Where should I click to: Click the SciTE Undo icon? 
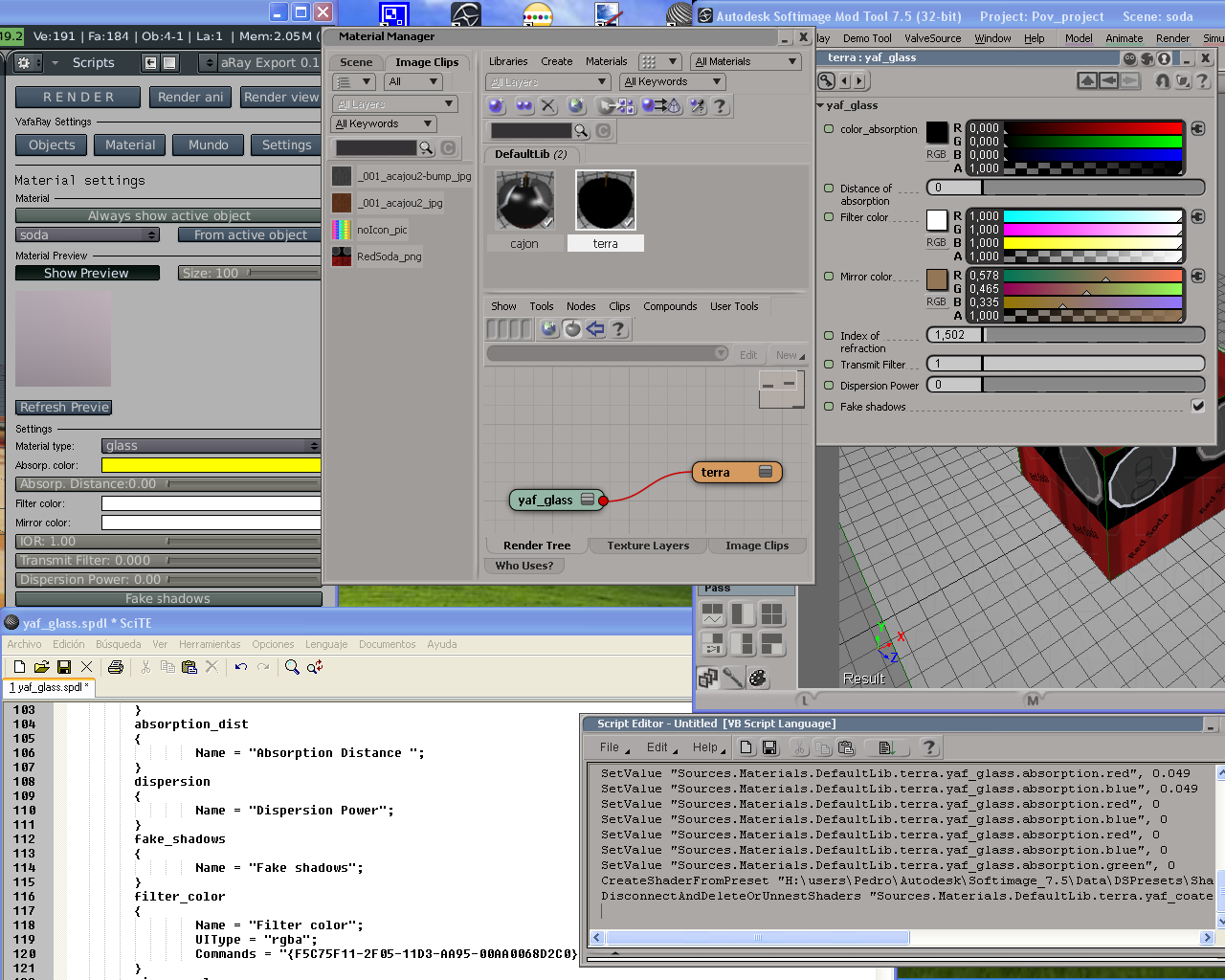[240, 667]
